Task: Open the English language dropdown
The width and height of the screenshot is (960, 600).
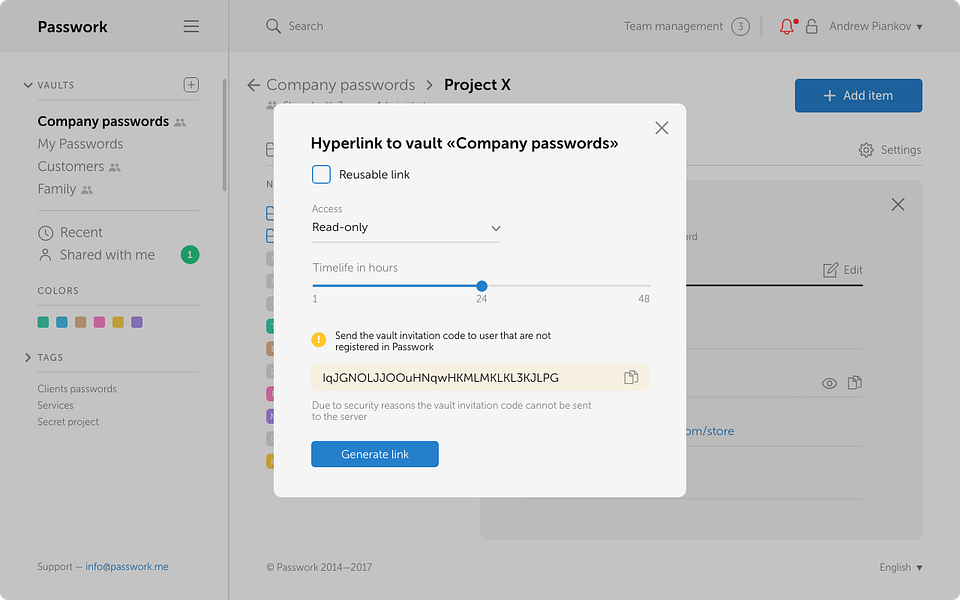Action: tap(901, 568)
